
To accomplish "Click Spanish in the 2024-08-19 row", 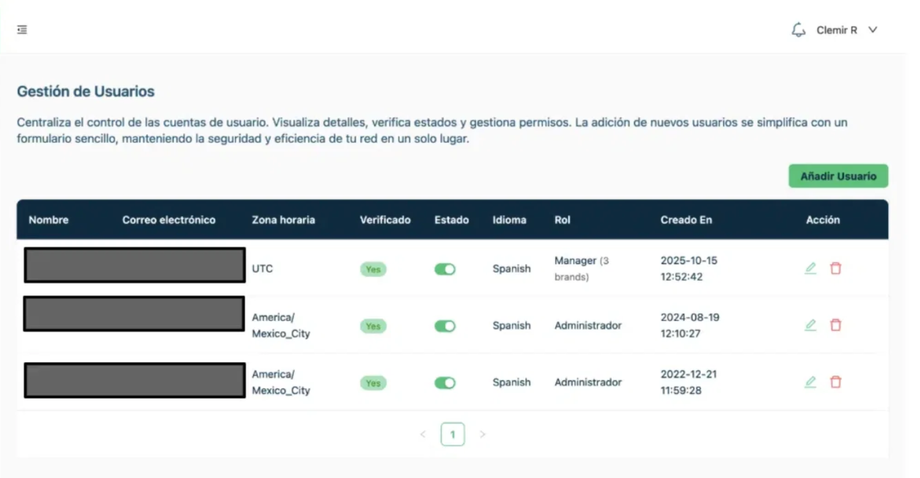I will [x=512, y=326].
